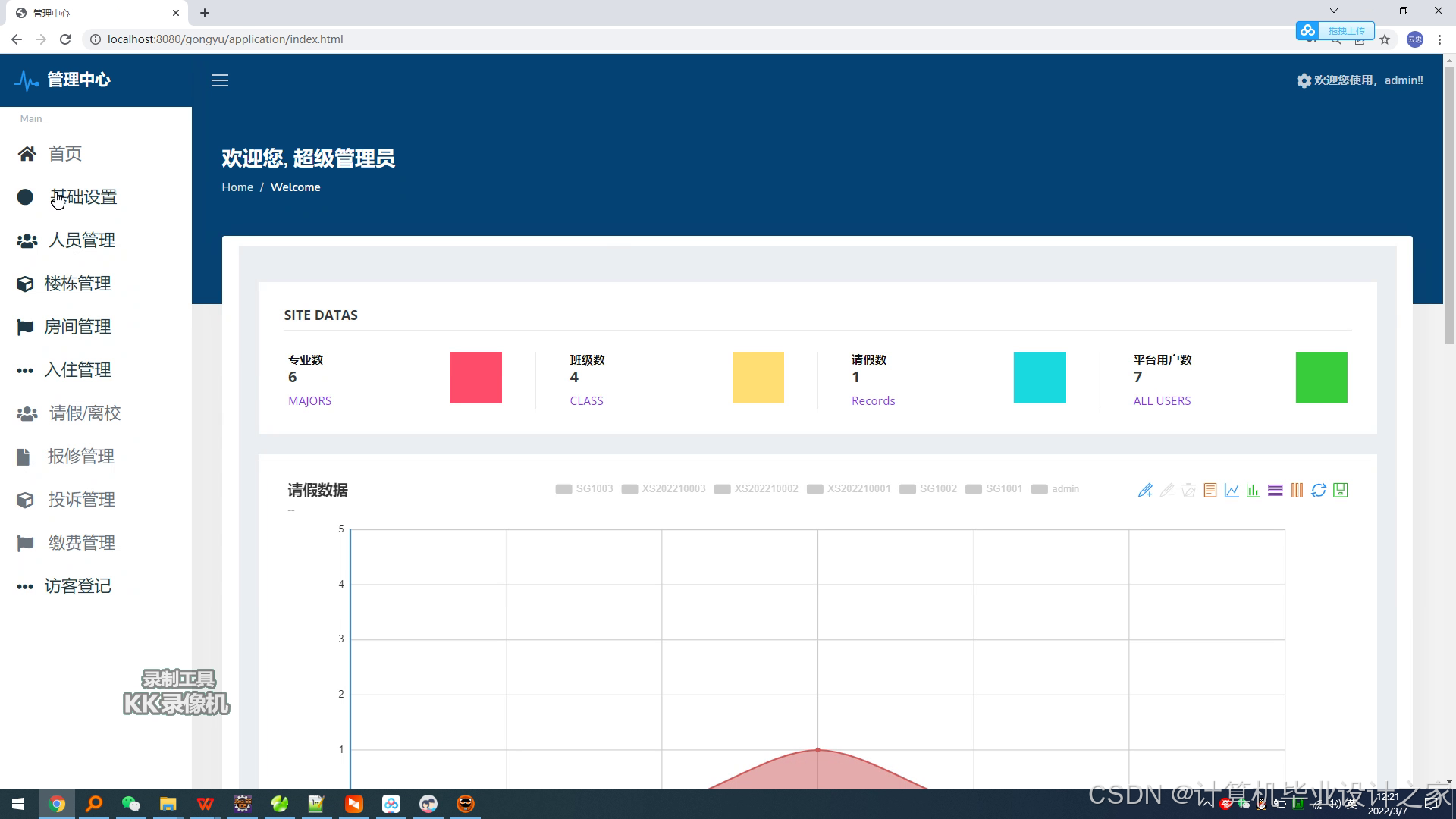This screenshot has width=1456, height=819.
Task: Click the chart restore/refresh icon
Action: click(1319, 491)
